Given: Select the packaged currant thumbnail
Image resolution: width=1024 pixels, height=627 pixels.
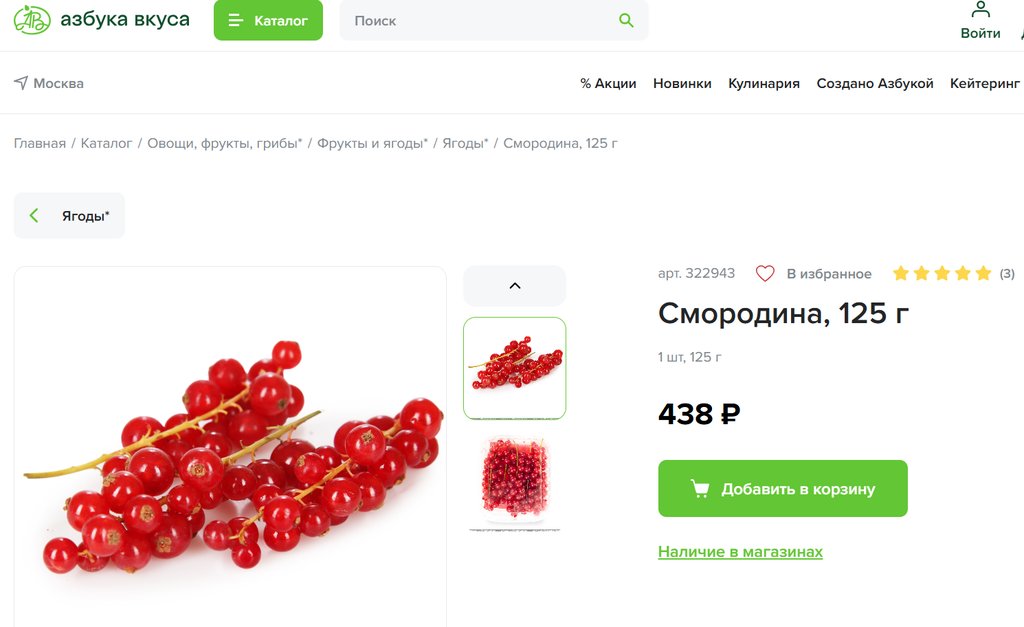Looking at the screenshot, I should tap(515, 481).
